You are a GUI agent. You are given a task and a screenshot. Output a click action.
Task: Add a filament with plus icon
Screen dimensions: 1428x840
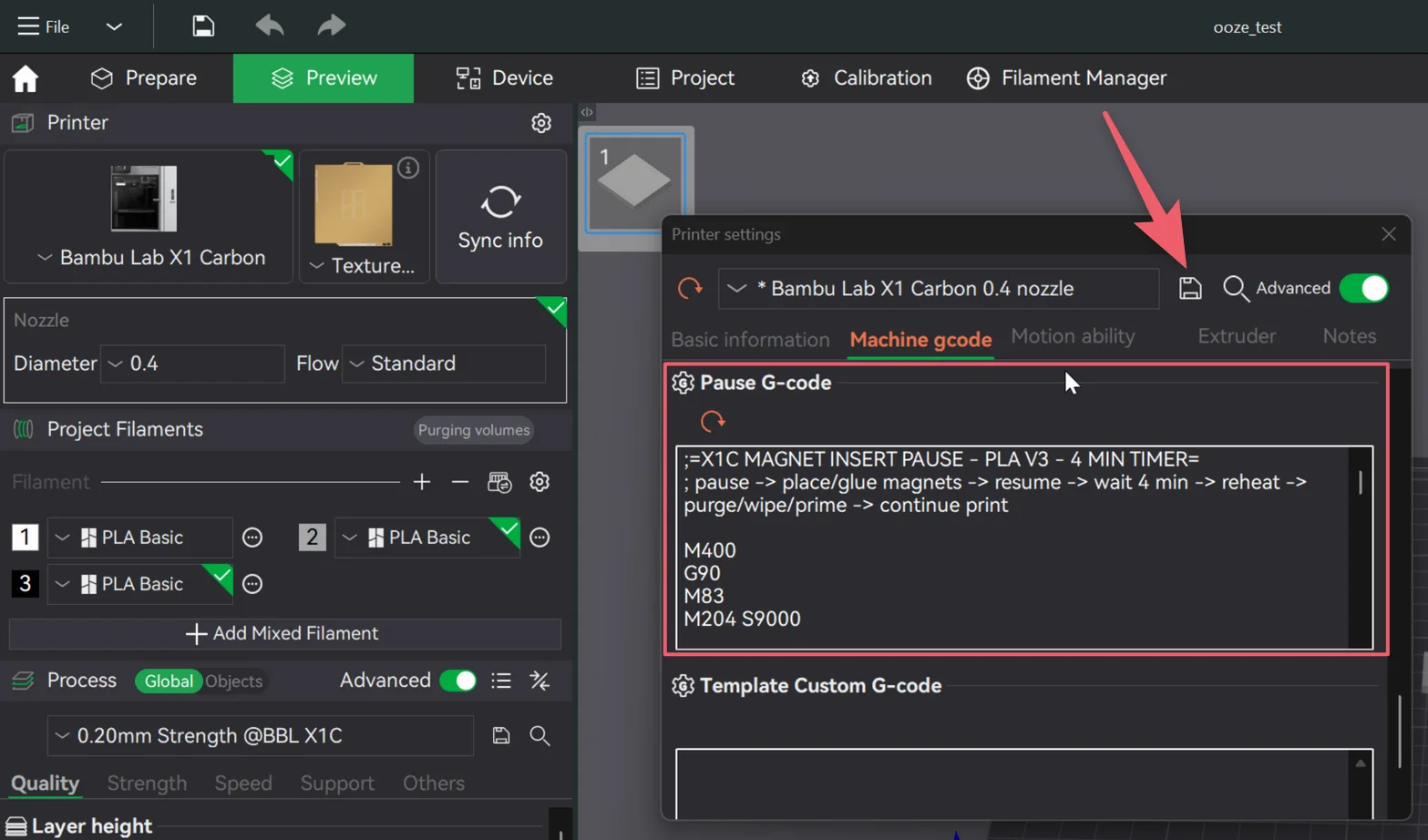[421, 482]
